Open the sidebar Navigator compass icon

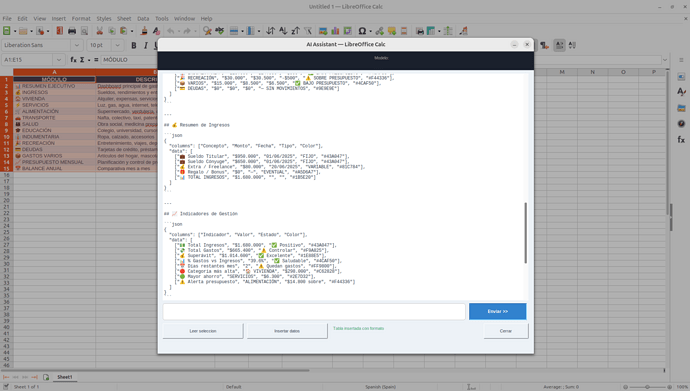point(681,124)
